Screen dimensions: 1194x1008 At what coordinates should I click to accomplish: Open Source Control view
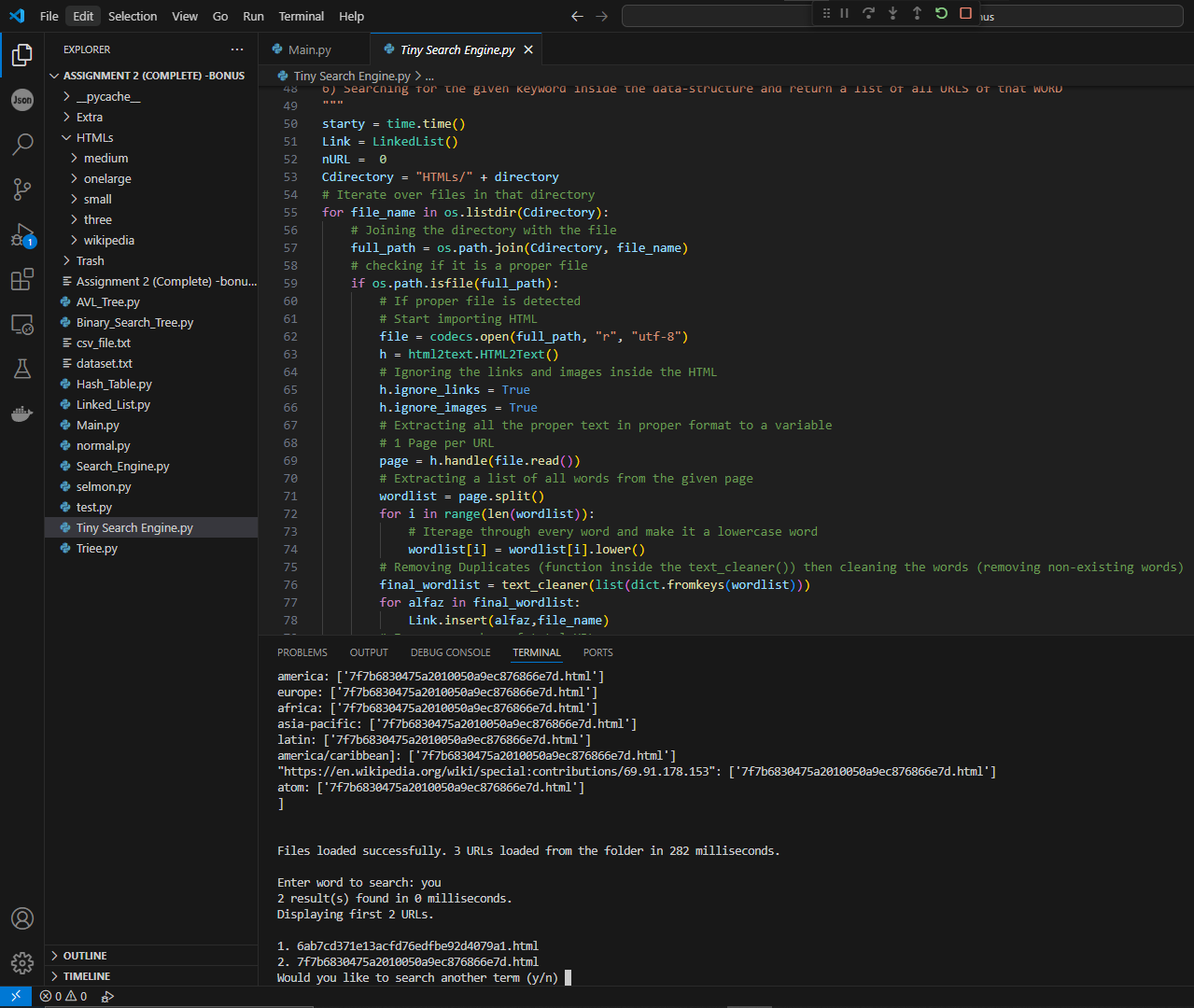click(22, 189)
